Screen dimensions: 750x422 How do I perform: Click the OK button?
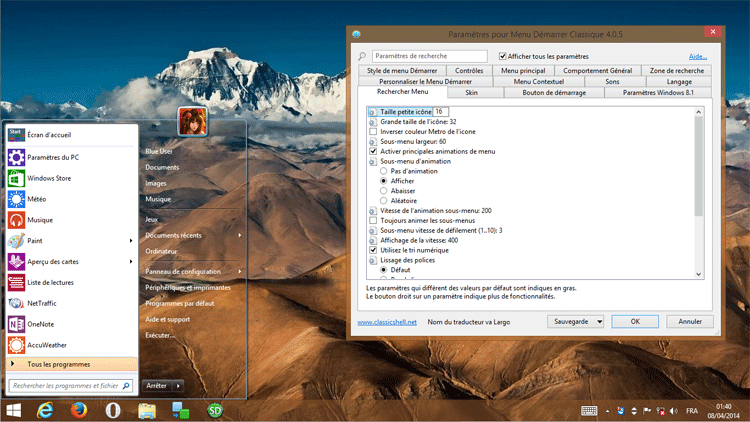(633, 321)
